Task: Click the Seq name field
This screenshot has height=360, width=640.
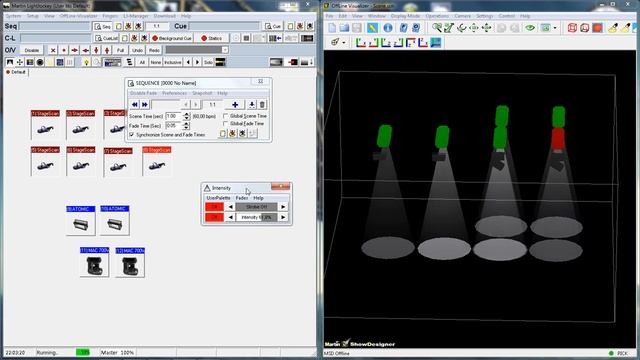Action: 55,26
